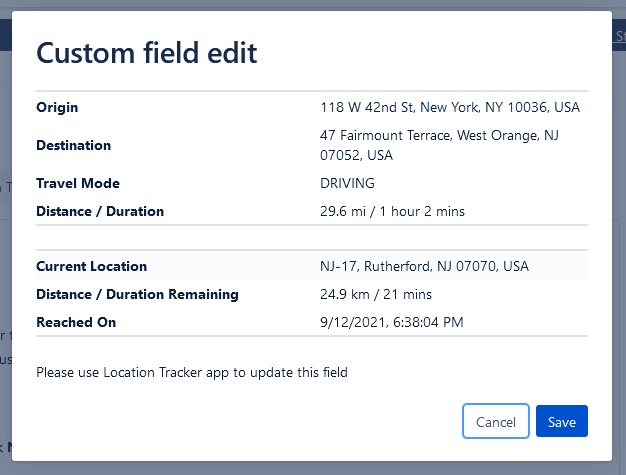Click the 'Distance / Duration' label

coord(100,211)
